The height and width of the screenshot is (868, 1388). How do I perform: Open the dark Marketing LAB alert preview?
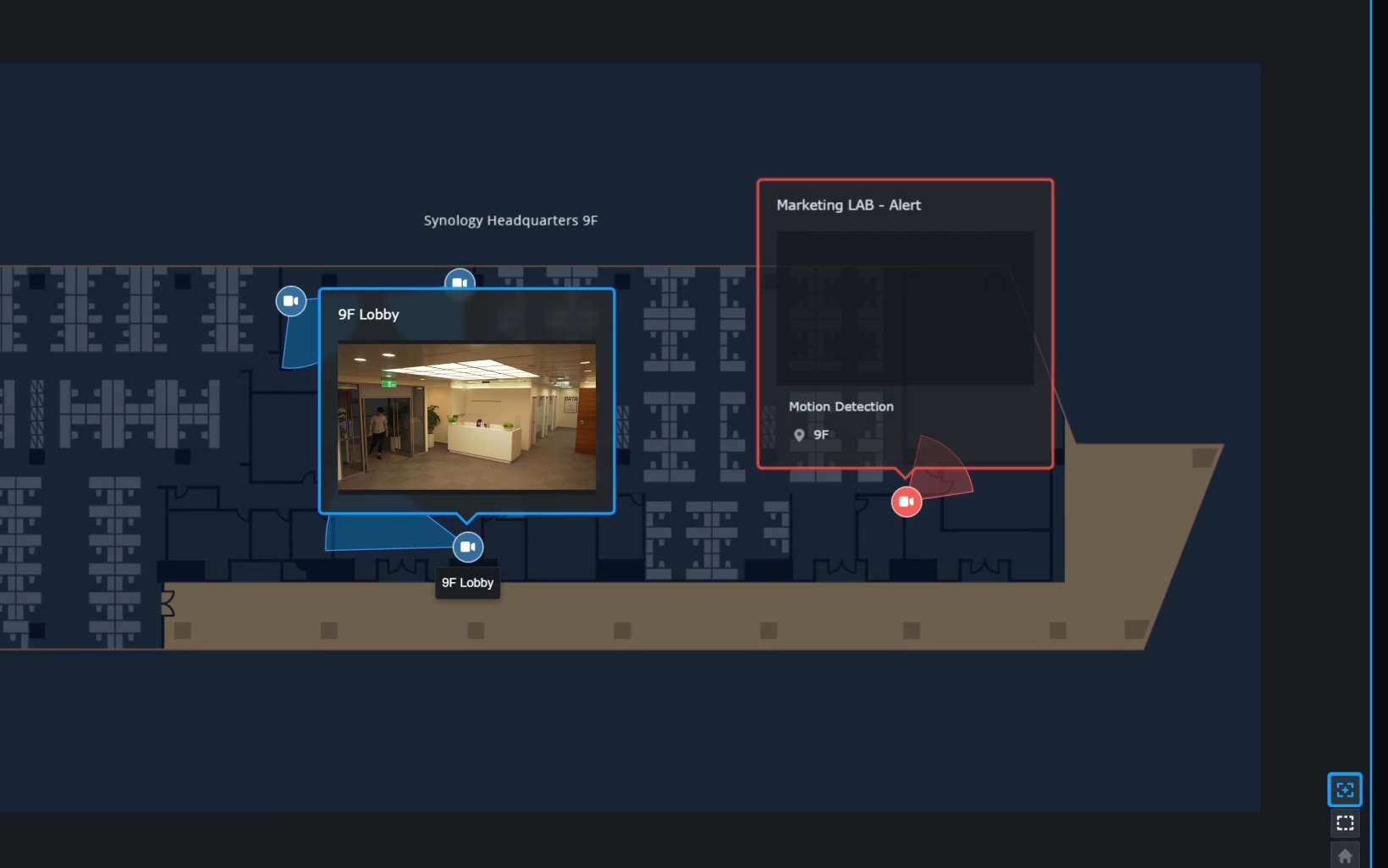click(x=905, y=309)
